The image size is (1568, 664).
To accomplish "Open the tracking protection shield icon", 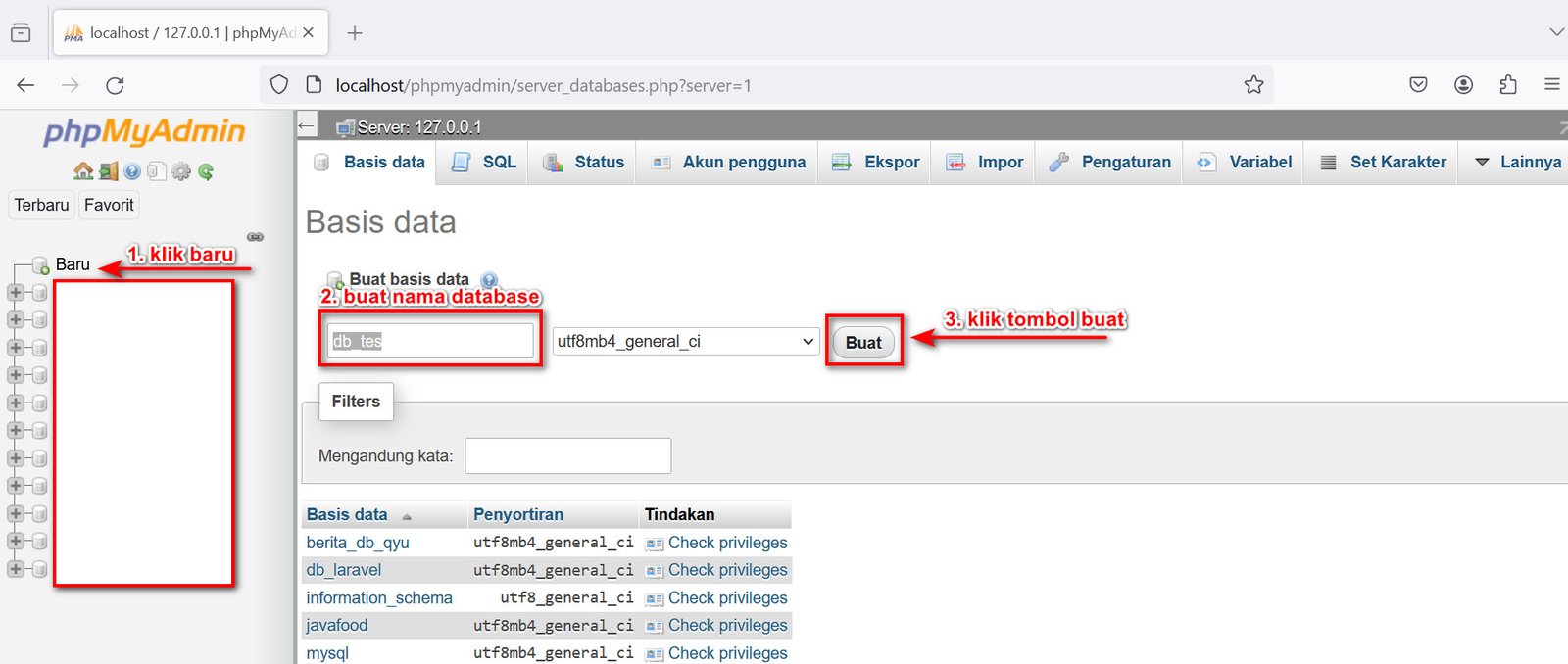I will click(279, 85).
